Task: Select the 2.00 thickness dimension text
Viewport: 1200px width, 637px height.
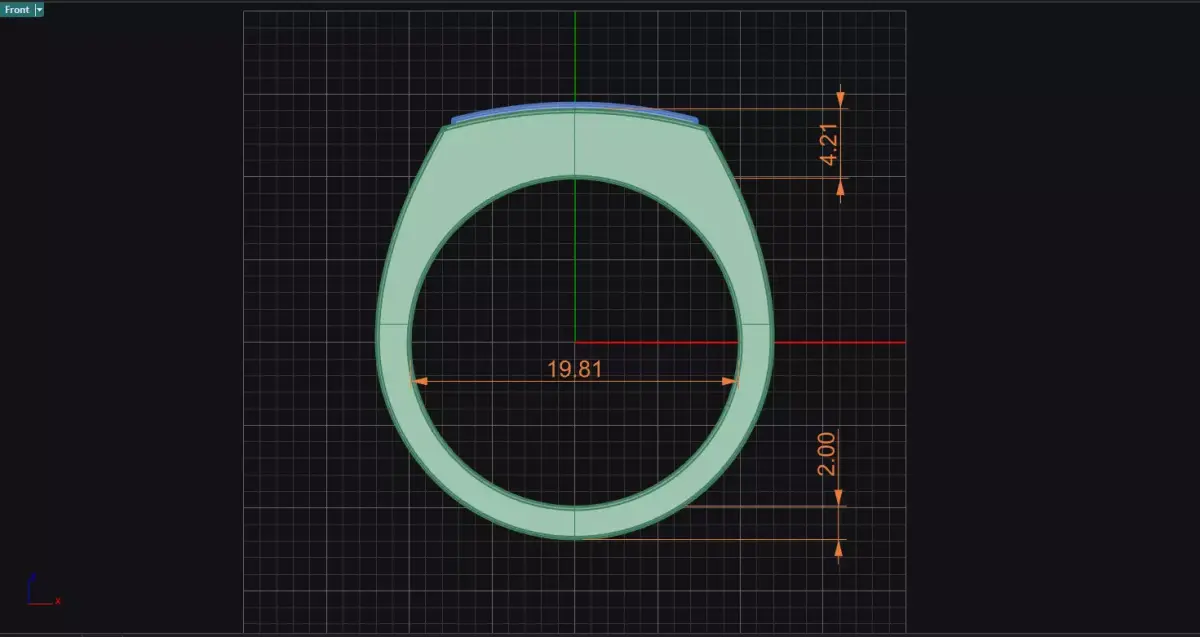Action: tap(828, 453)
